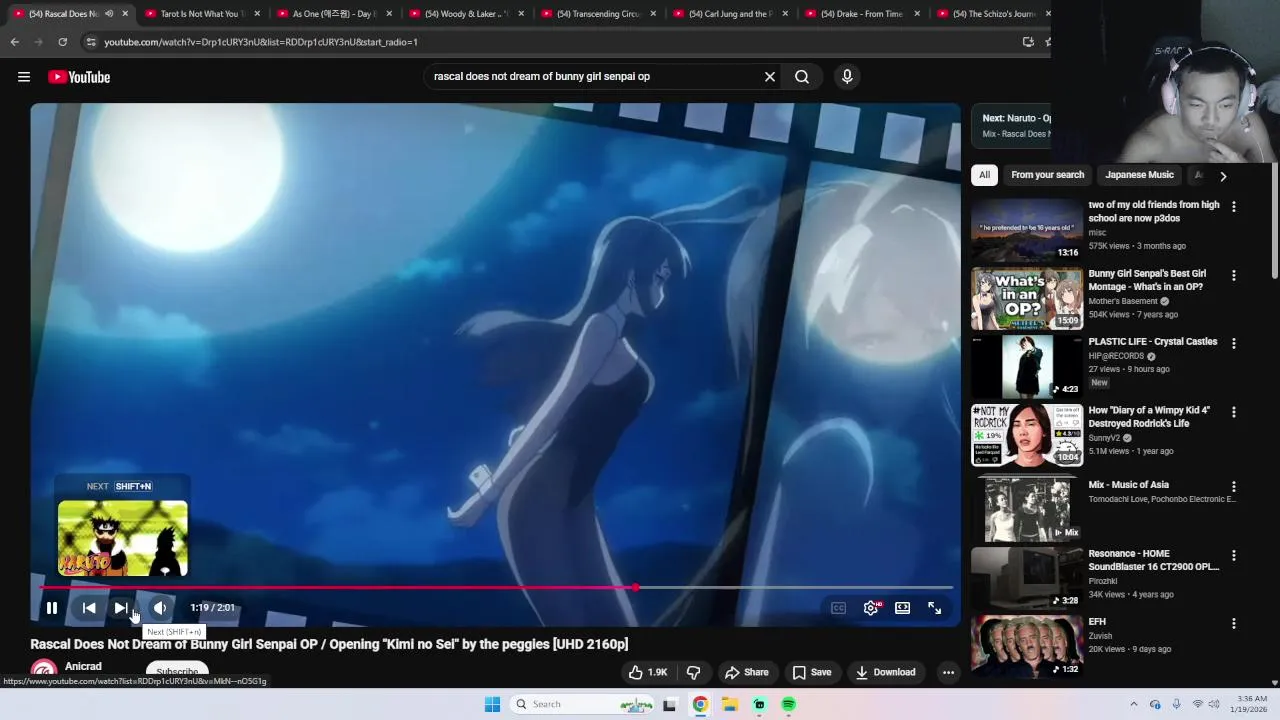The width and height of the screenshot is (1280, 720).
Task: Skip to next video with Next button
Action: point(121,608)
